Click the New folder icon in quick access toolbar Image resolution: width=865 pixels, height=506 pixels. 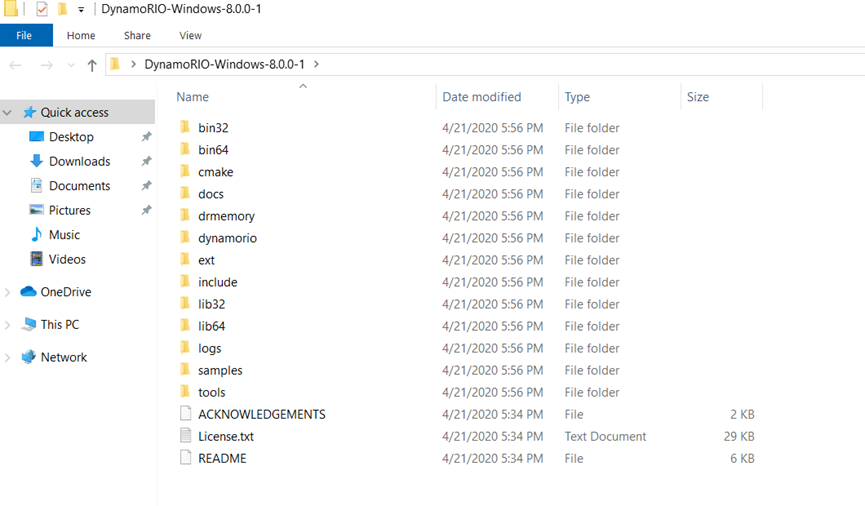coord(63,9)
